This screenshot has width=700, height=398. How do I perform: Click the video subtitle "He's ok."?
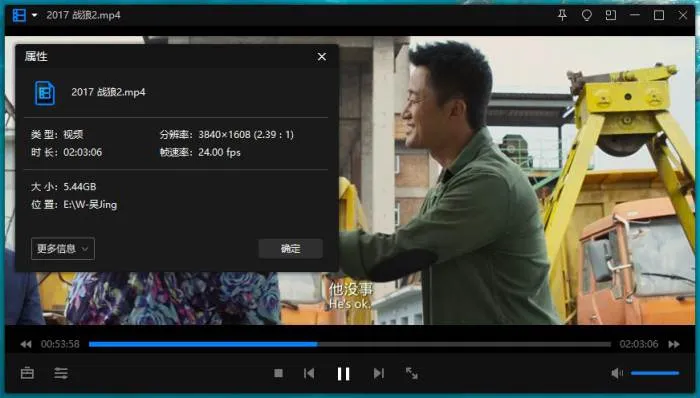tap(350, 304)
